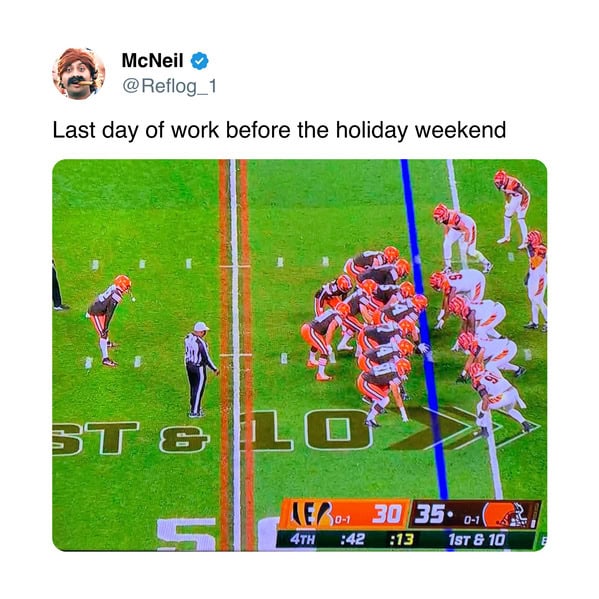Screen dimensions: 599x599
Task: Click the lone Browns player standing left
Action: tap(109, 320)
